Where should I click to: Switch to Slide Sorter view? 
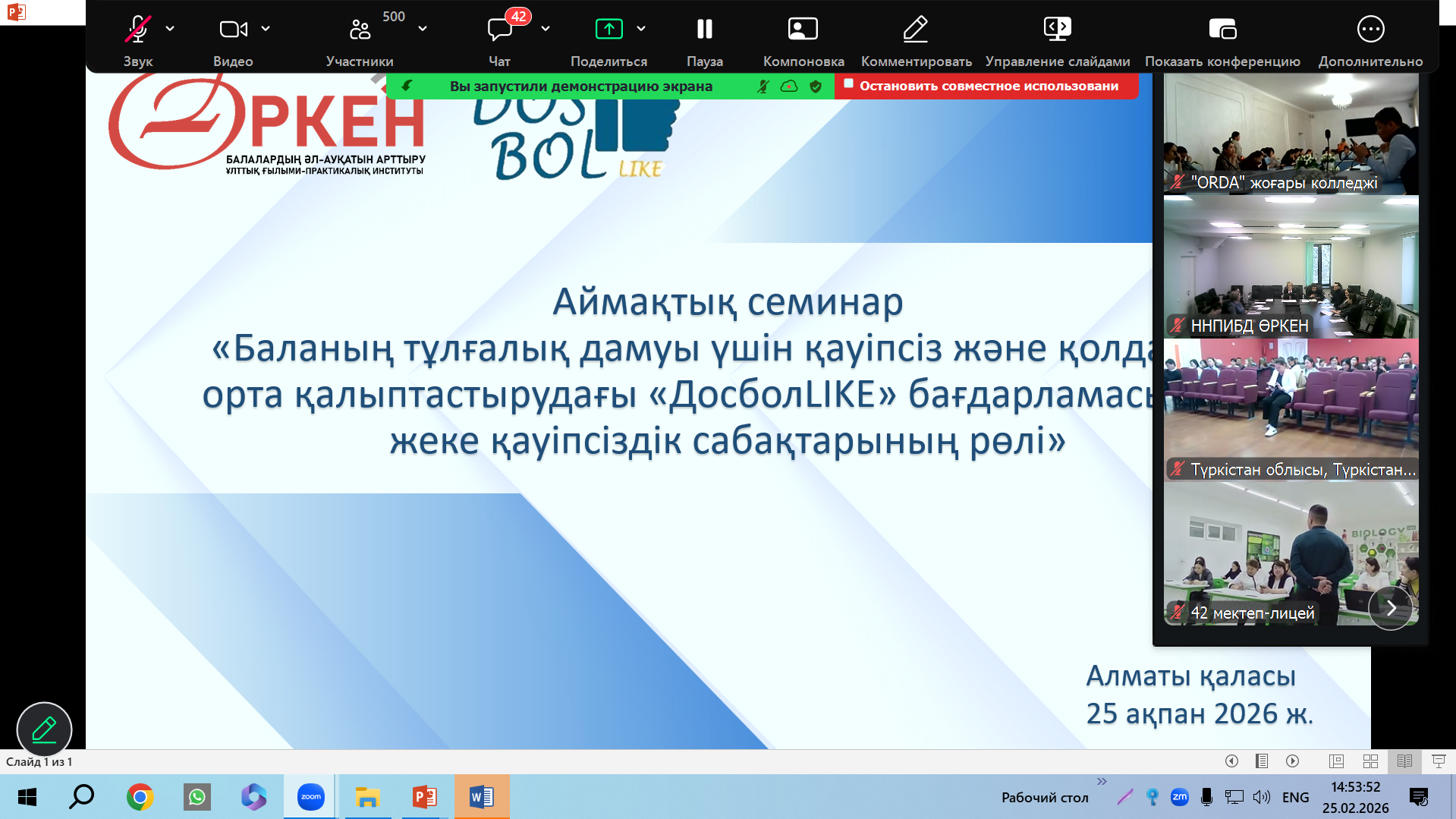coord(1370,761)
